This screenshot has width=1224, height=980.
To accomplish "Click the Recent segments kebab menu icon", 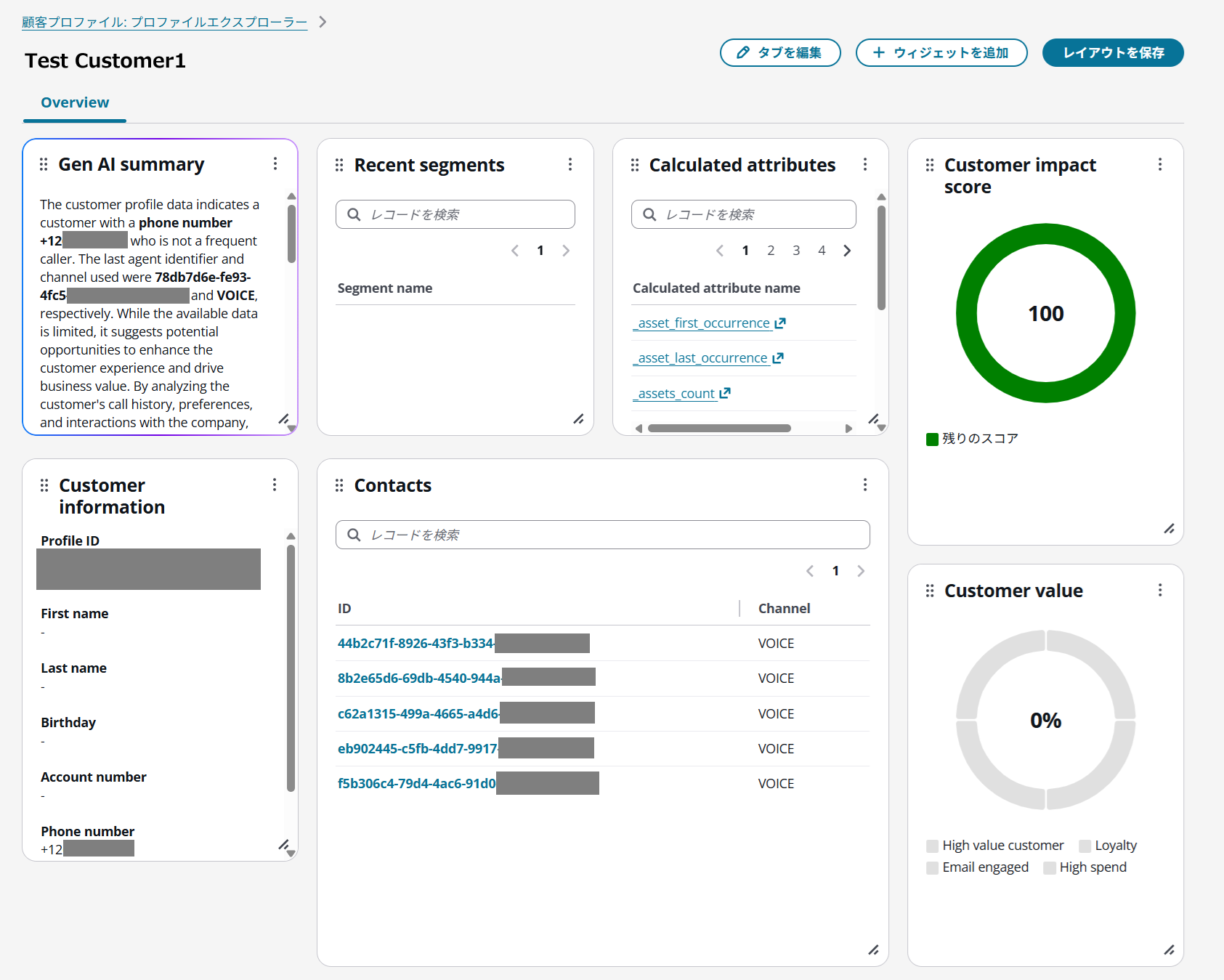I will pos(570,165).
